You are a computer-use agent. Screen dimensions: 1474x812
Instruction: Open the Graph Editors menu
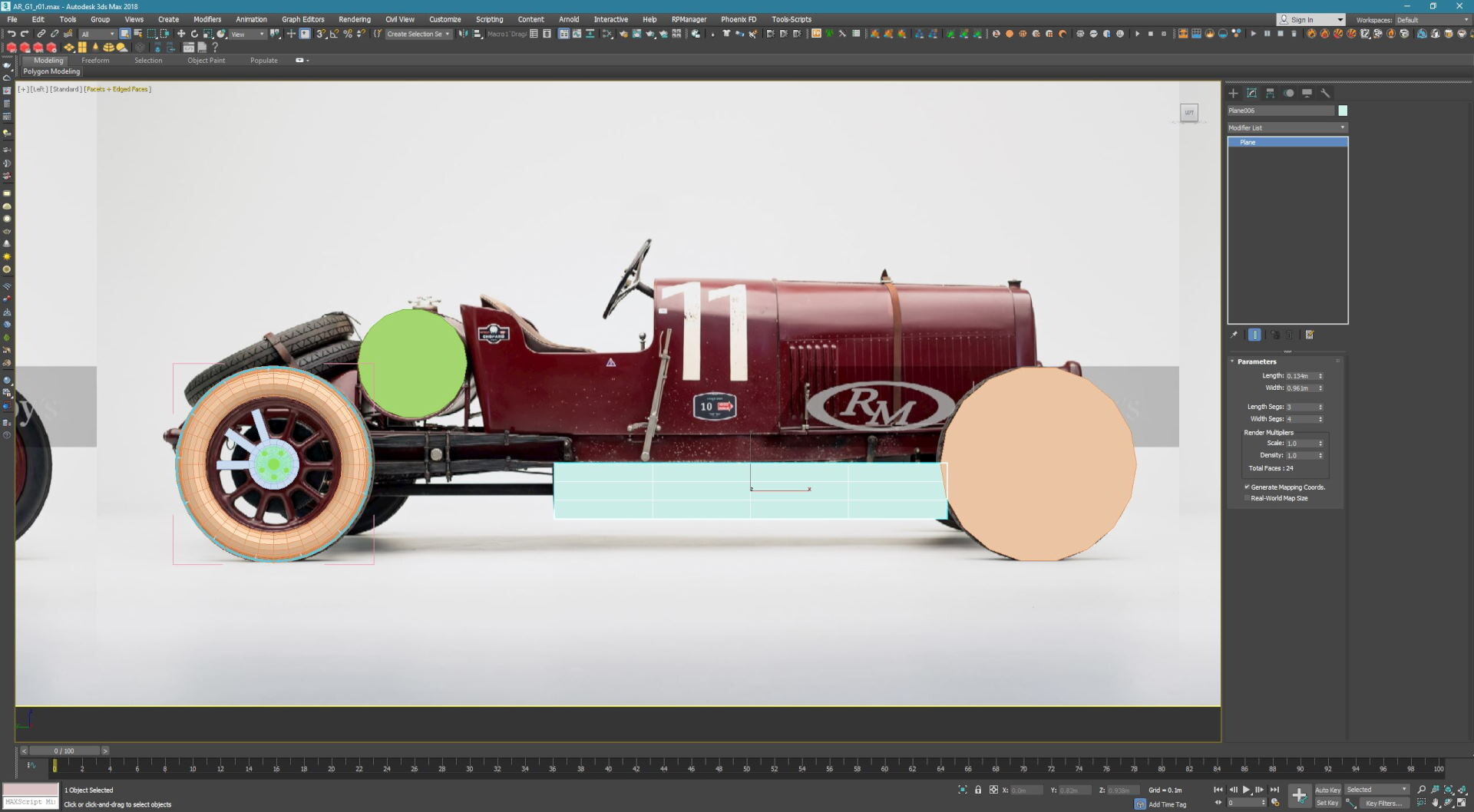pyautogui.click(x=303, y=19)
